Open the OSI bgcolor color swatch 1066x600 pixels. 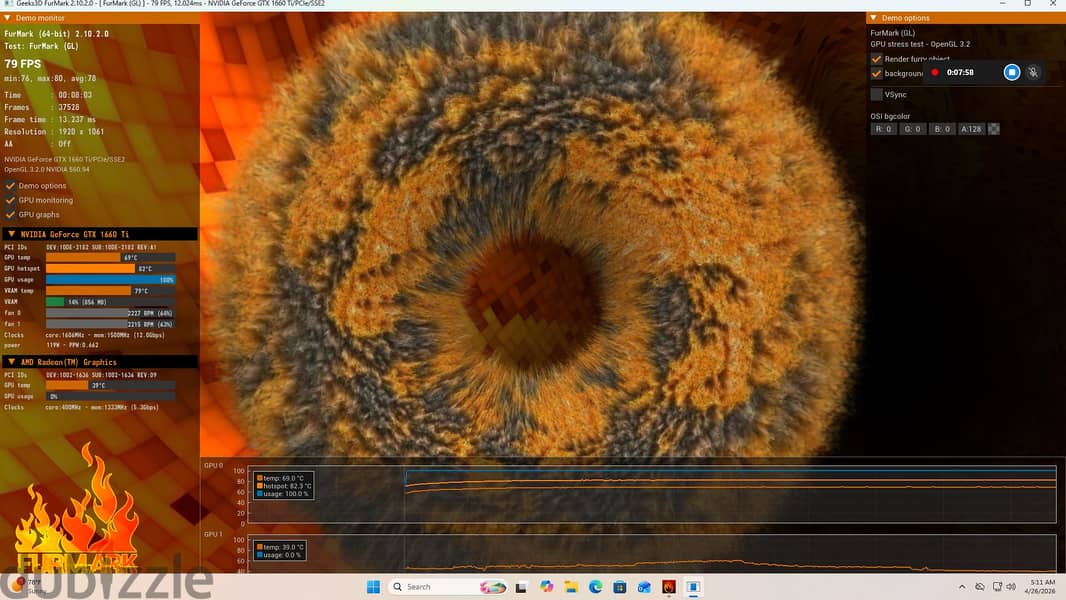click(x=993, y=129)
